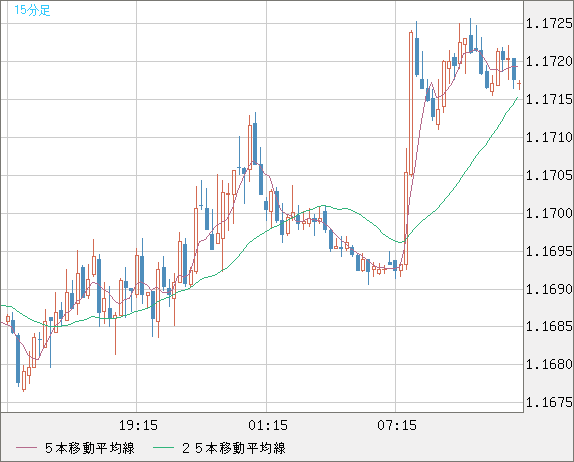
Task: Click the 1.1680 price axis label
Action: pos(549,364)
